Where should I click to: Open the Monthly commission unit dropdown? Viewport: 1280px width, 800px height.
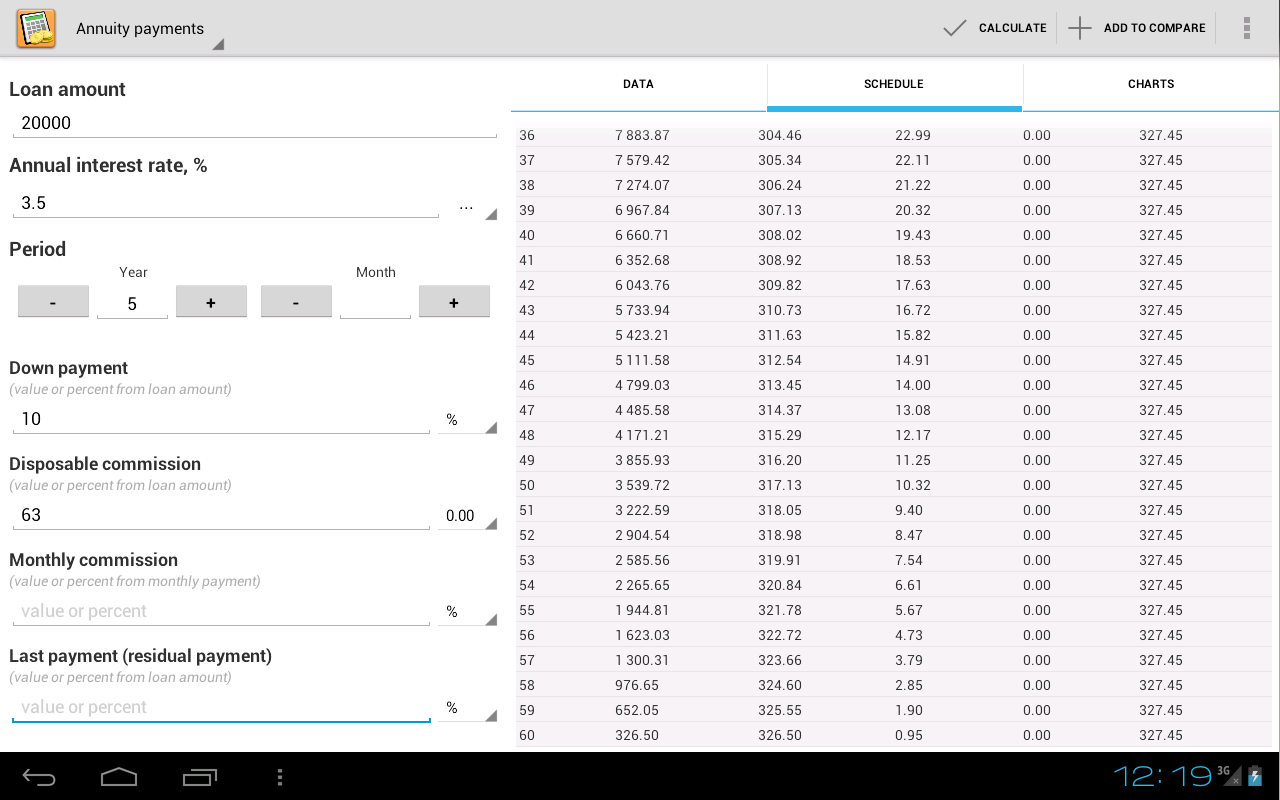[467, 612]
